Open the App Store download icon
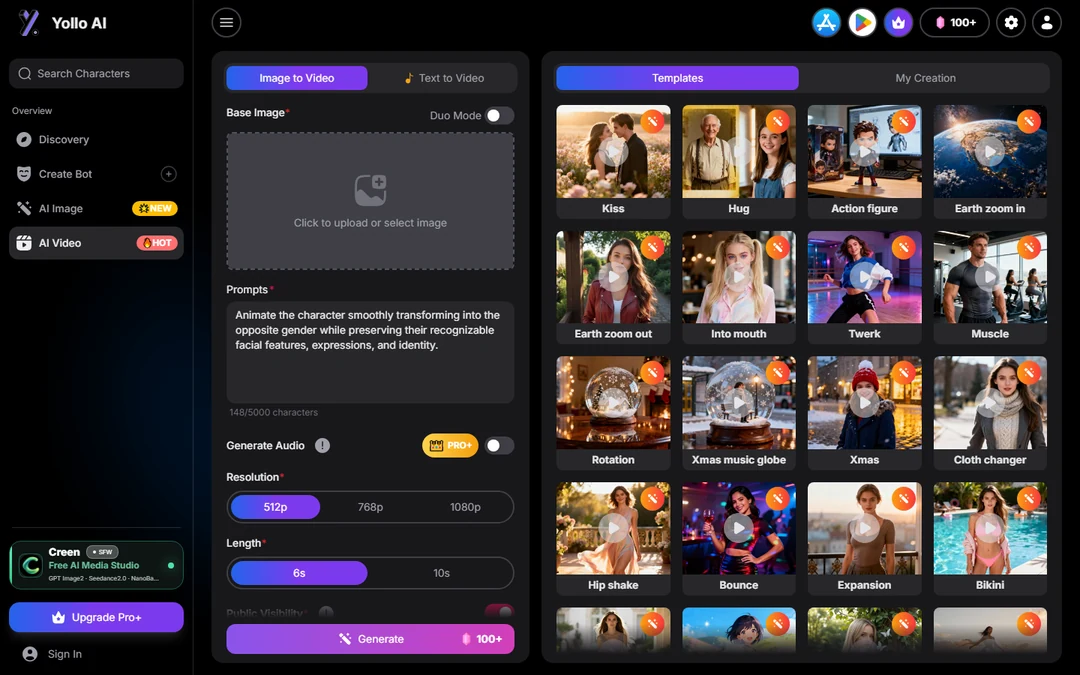The image size is (1080, 675). pyautogui.click(x=826, y=23)
